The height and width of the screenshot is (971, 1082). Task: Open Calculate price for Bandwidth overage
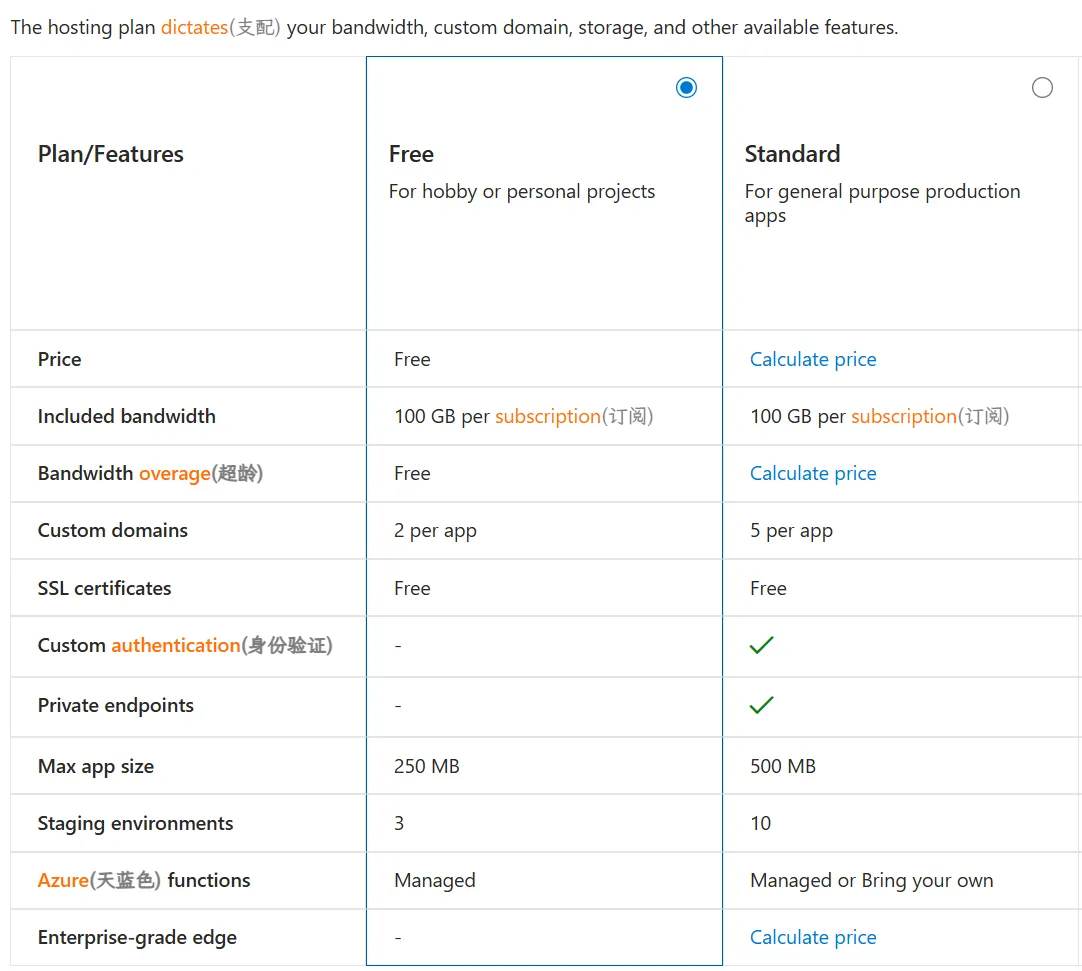[813, 474]
